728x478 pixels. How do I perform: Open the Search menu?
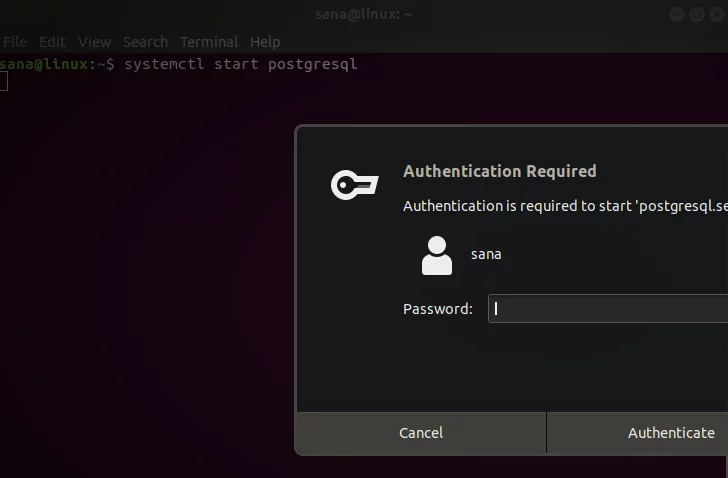coord(145,42)
